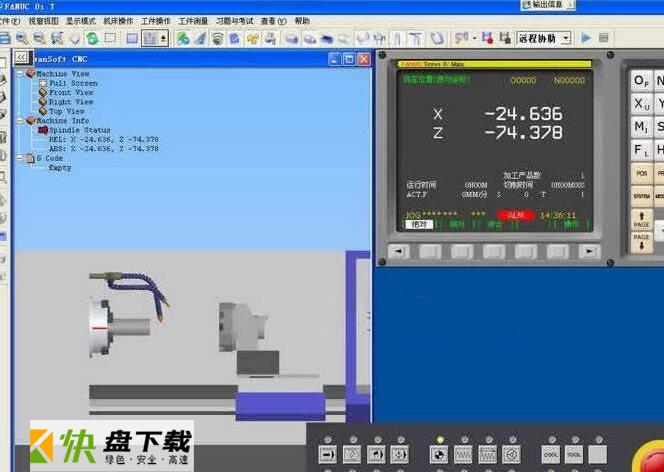
Task: Open the 远程协助 dropdown
Action: (544, 39)
